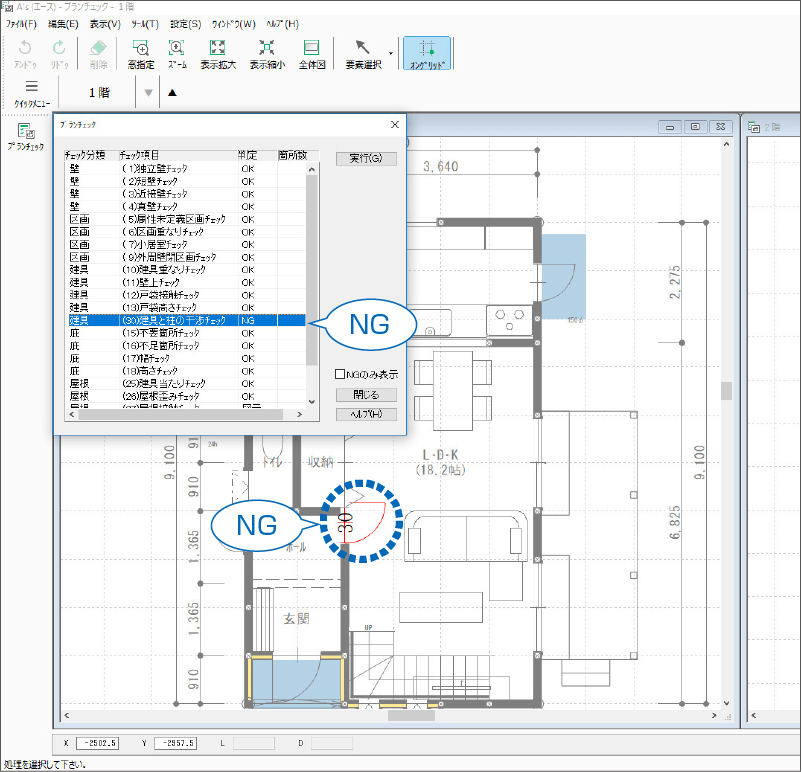The width and height of the screenshot is (802, 772).
Task: Click the 収納 room label in the plan
Action: click(x=320, y=462)
